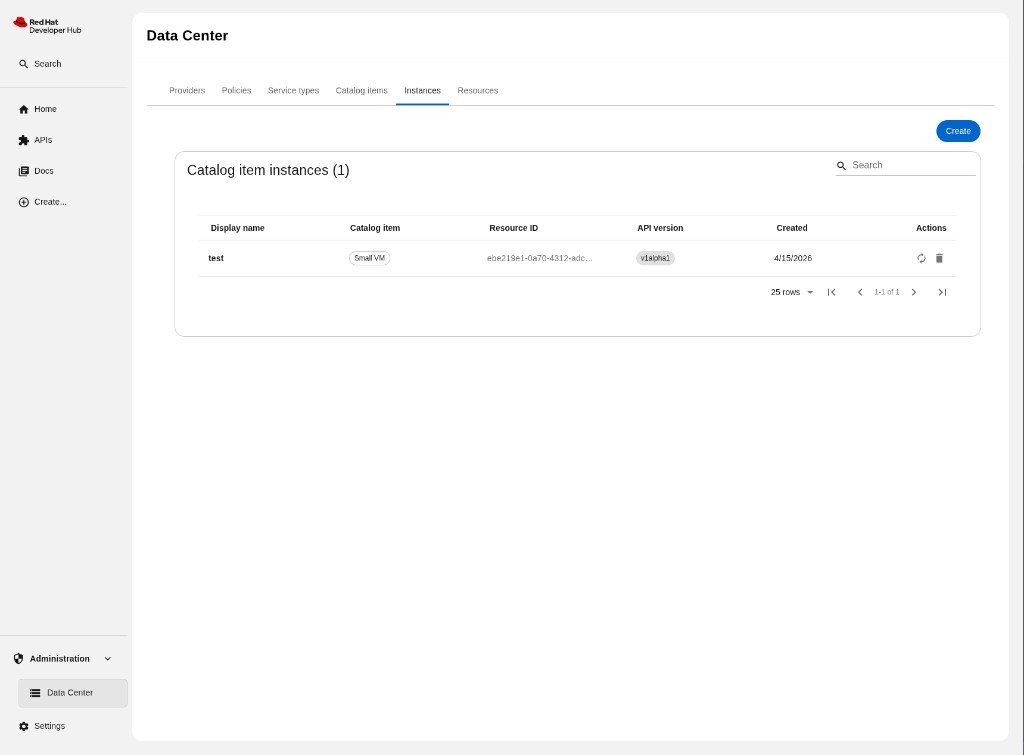Screen dimensions: 1024x755
Task: Go to previous page of table
Action: coord(860,293)
